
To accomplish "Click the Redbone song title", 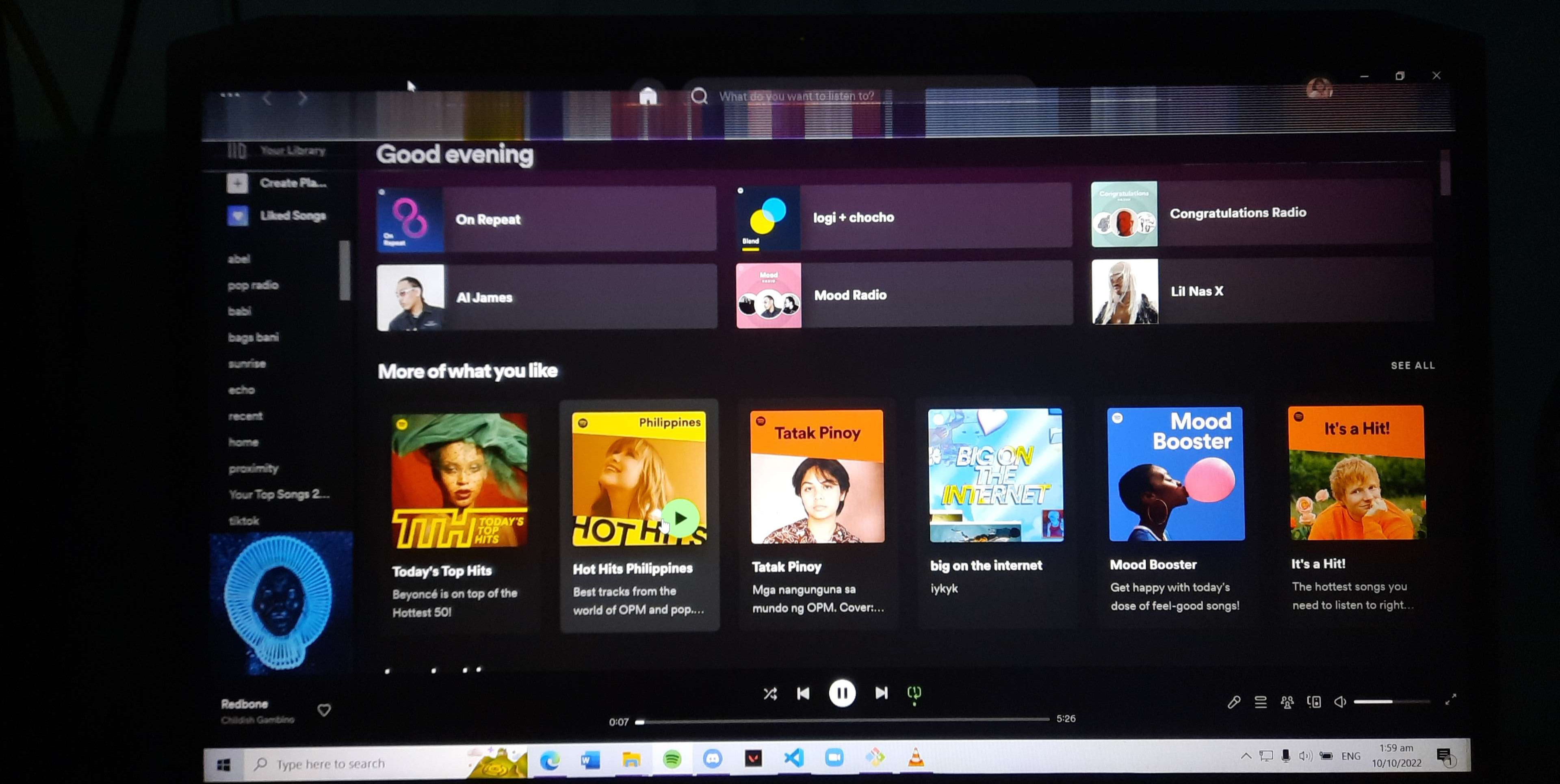I will (x=245, y=704).
